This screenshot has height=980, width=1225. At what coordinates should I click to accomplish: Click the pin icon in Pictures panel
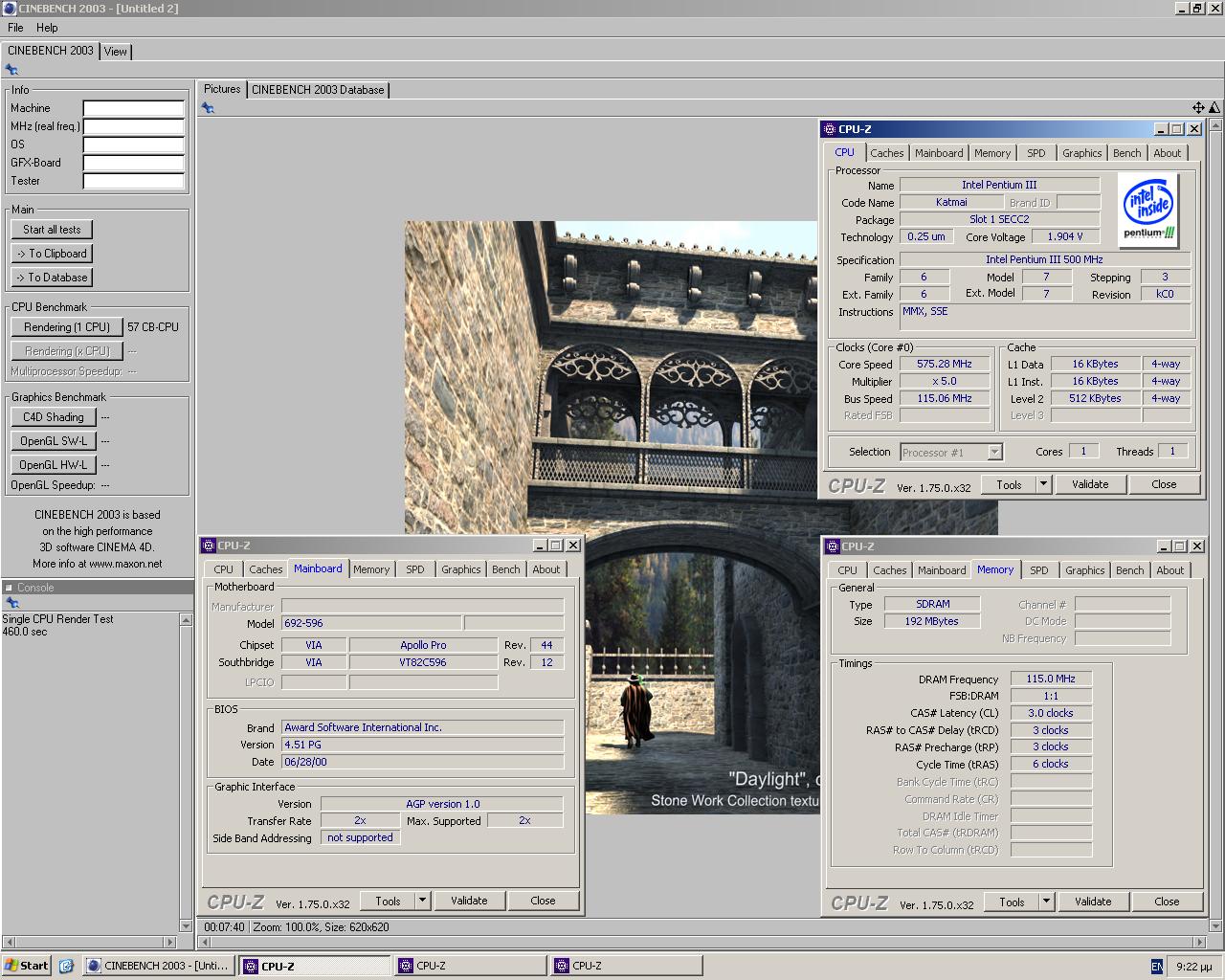coord(208,108)
